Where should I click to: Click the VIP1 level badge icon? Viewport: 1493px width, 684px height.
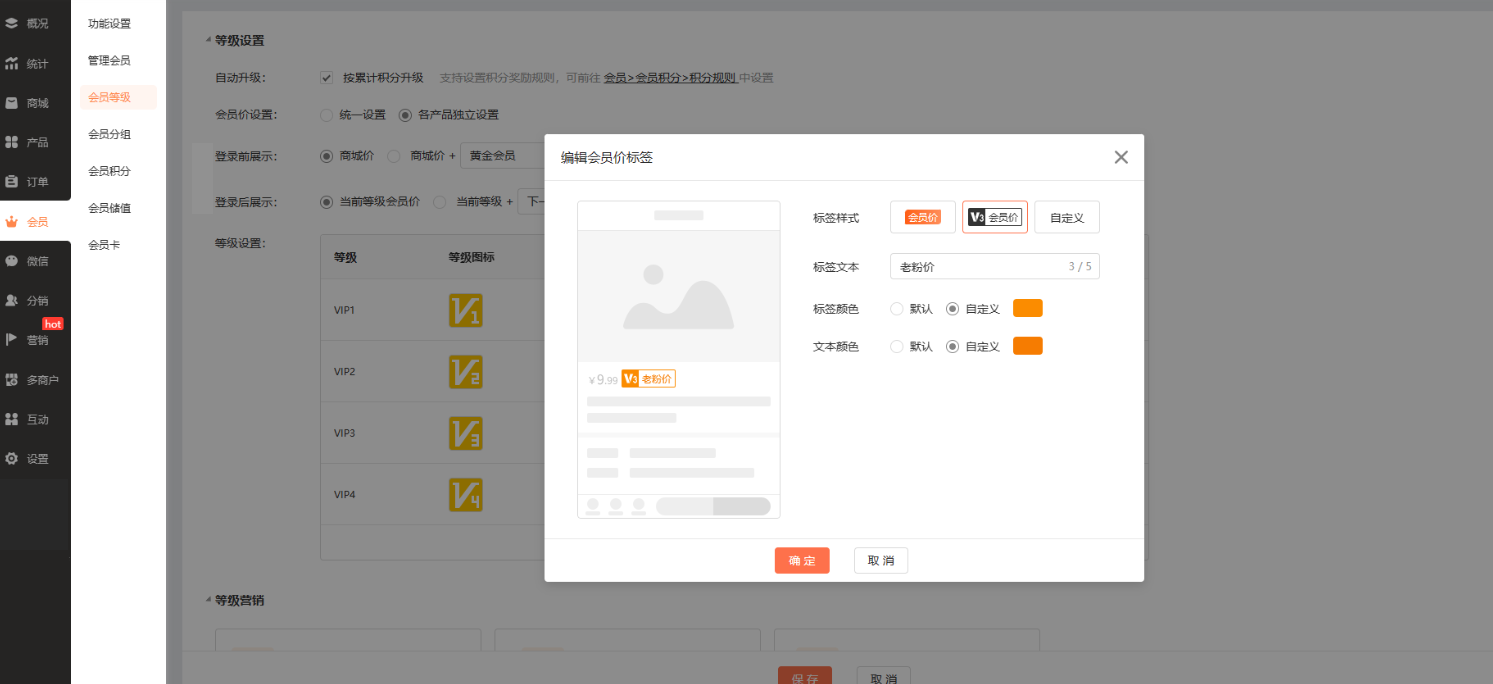tap(465, 310)
